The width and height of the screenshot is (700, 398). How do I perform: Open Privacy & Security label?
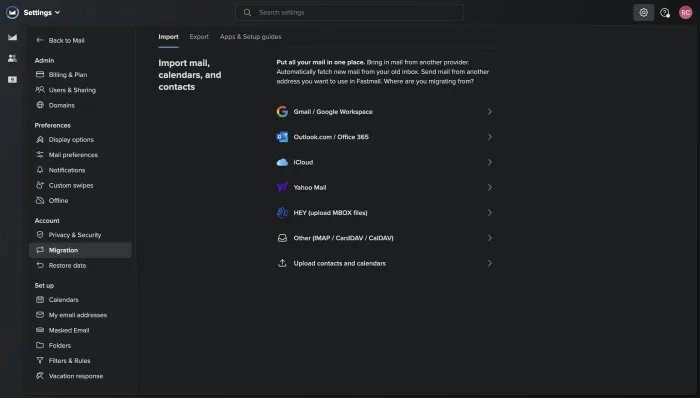(x=75, y=235)
